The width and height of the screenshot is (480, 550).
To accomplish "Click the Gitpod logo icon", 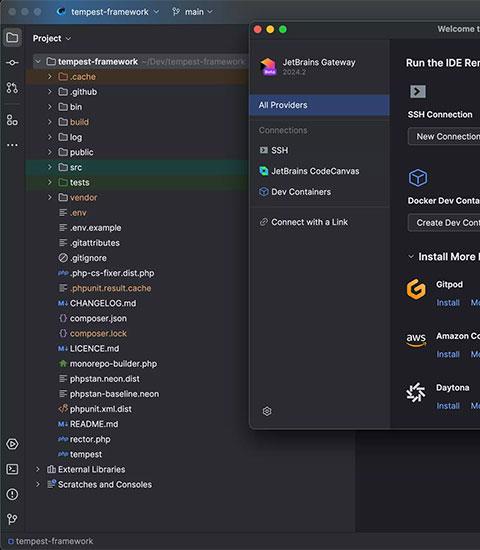I will (x=416, y=289).
